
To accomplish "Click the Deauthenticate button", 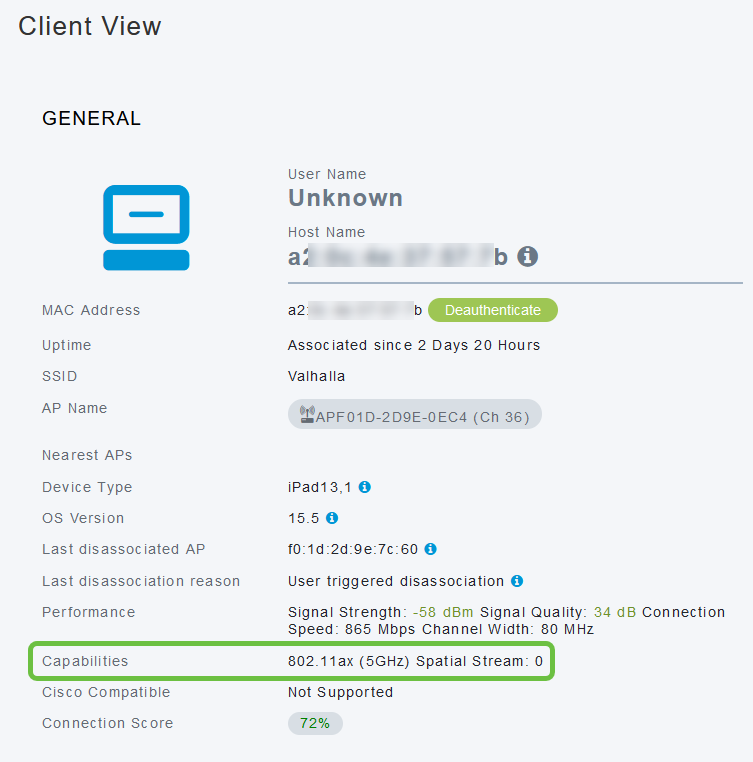I will point(492,310).
